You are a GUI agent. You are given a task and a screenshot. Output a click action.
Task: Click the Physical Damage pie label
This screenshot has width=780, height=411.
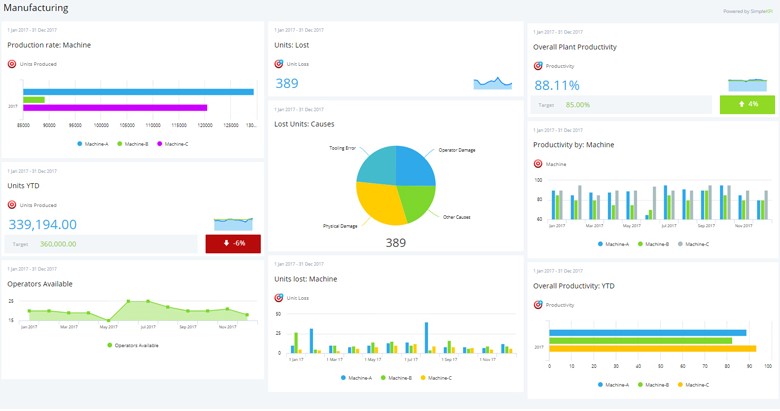(x=340, y=226)
